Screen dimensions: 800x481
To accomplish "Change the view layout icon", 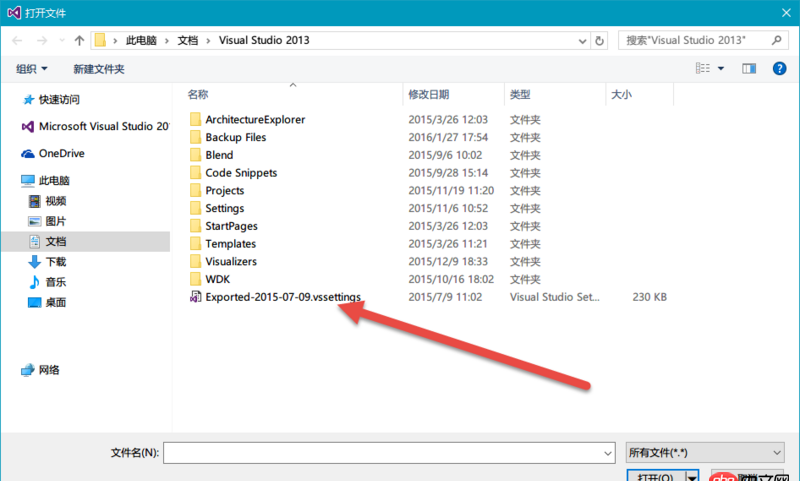I will (703, 68).
